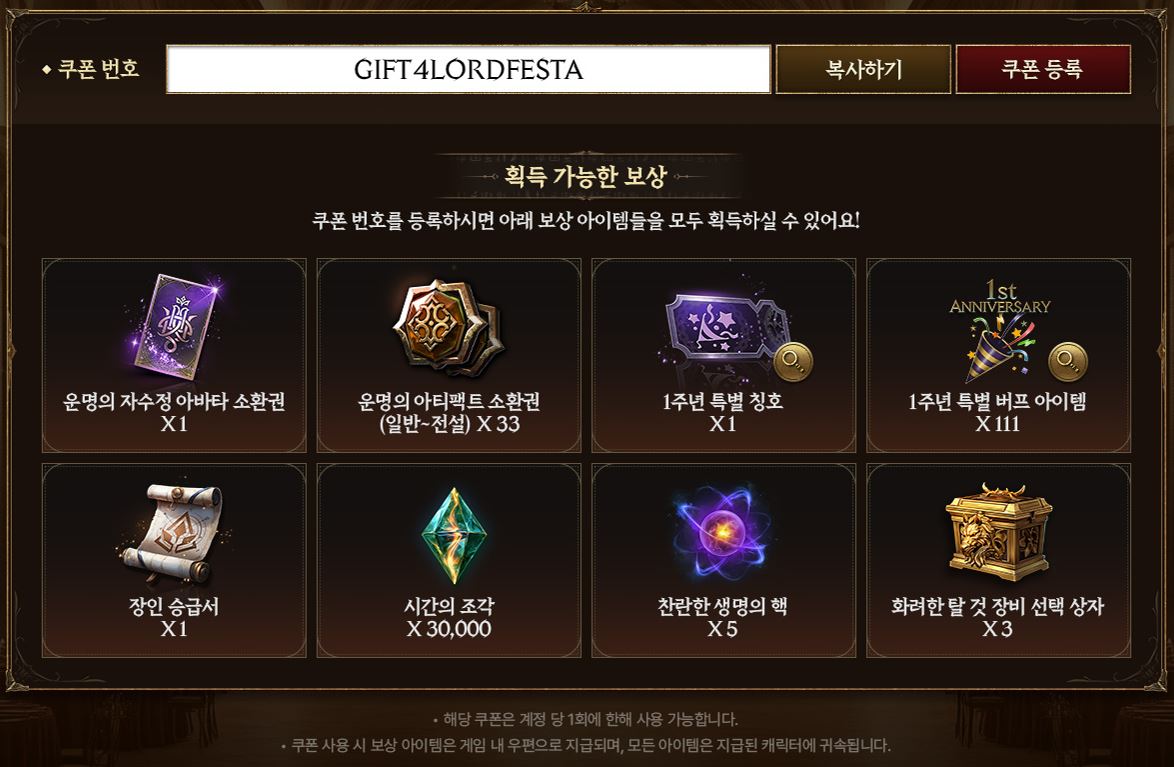Select the 시간의 조각 X 30,000 label
Image resolution: width=1174 pixels, height=767 pixels.
448,617
